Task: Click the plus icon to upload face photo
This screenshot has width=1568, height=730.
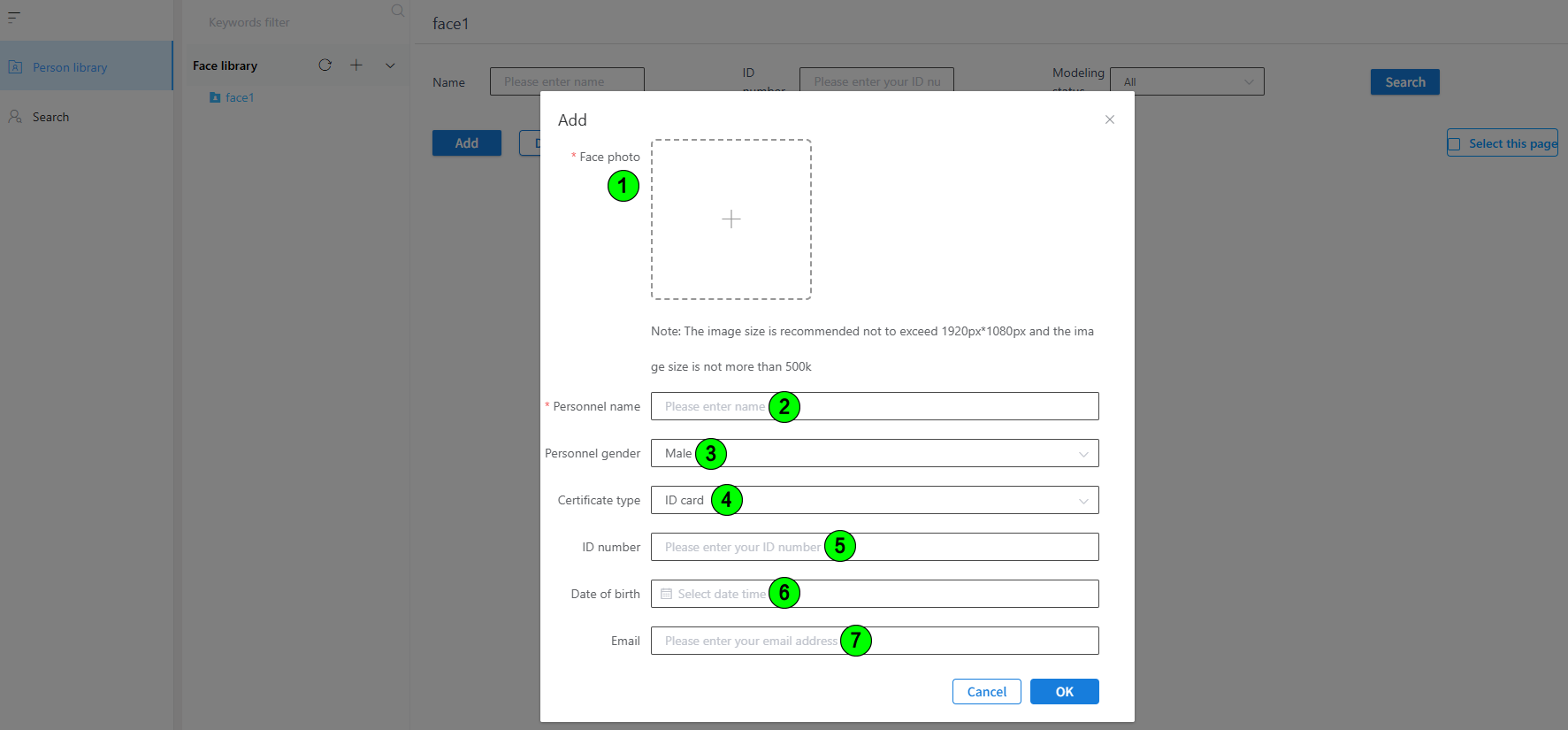Action: pos(730,219)
